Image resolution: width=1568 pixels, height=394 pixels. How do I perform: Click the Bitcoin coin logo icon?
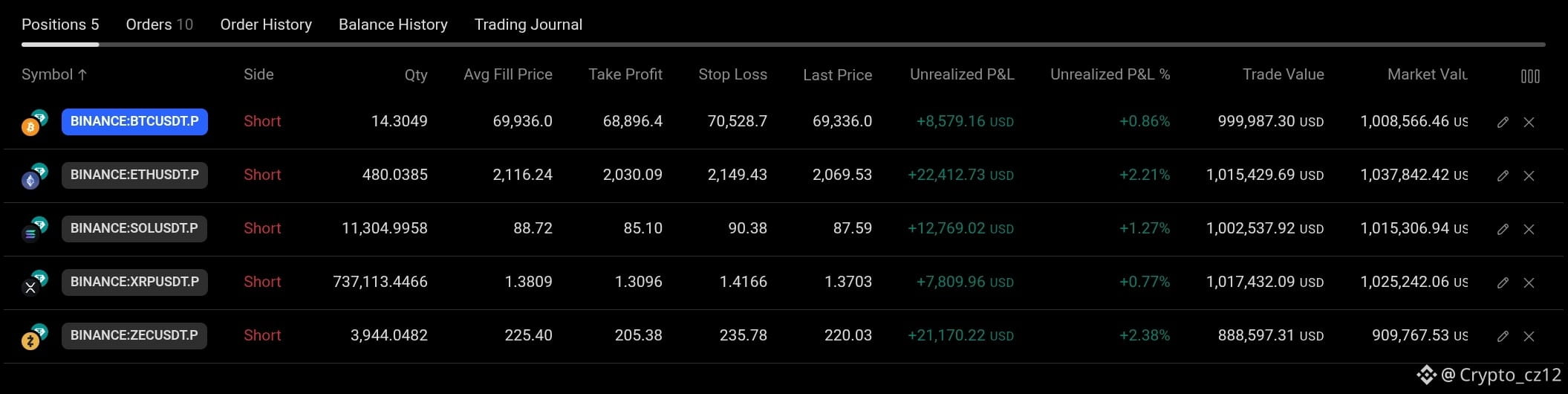click(30, 127)
